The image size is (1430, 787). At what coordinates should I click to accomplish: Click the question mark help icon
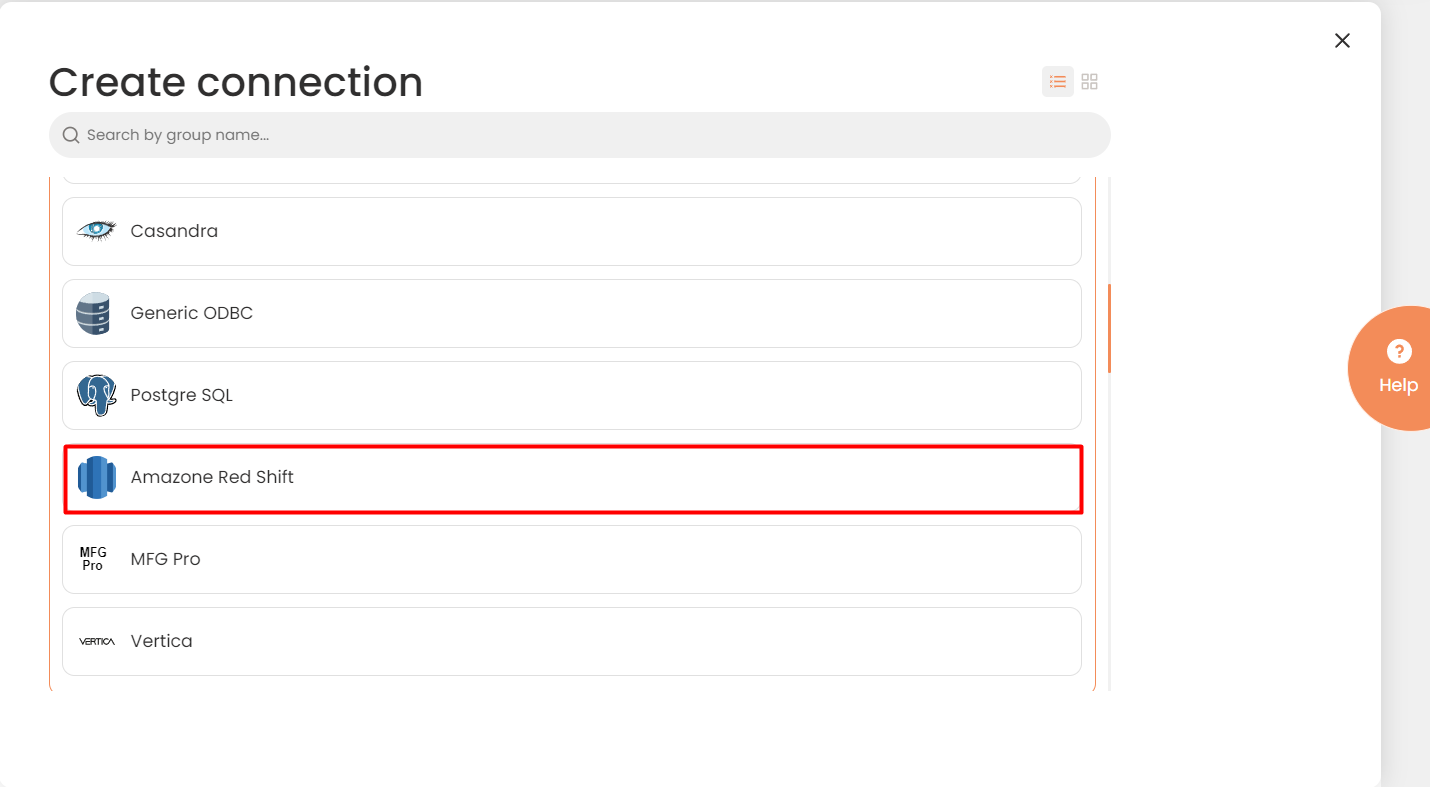tap(1398, 351)
